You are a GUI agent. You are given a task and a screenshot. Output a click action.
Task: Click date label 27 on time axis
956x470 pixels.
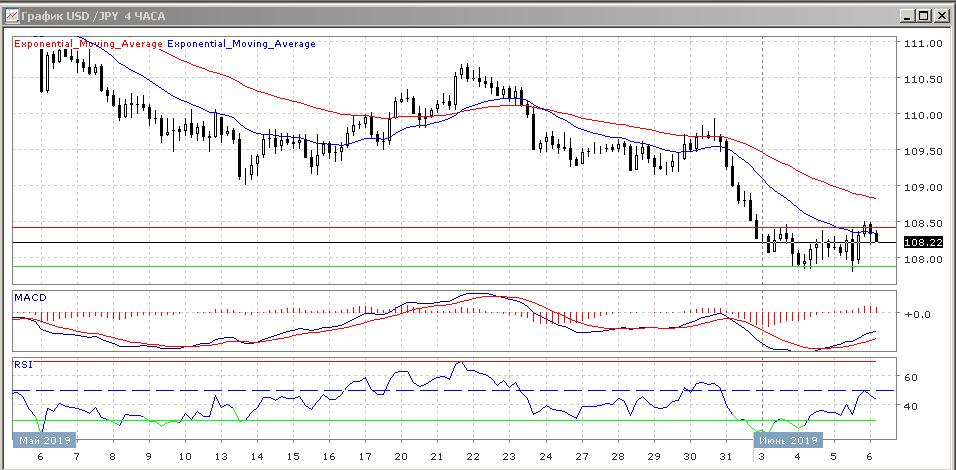(x=582, y=457)
